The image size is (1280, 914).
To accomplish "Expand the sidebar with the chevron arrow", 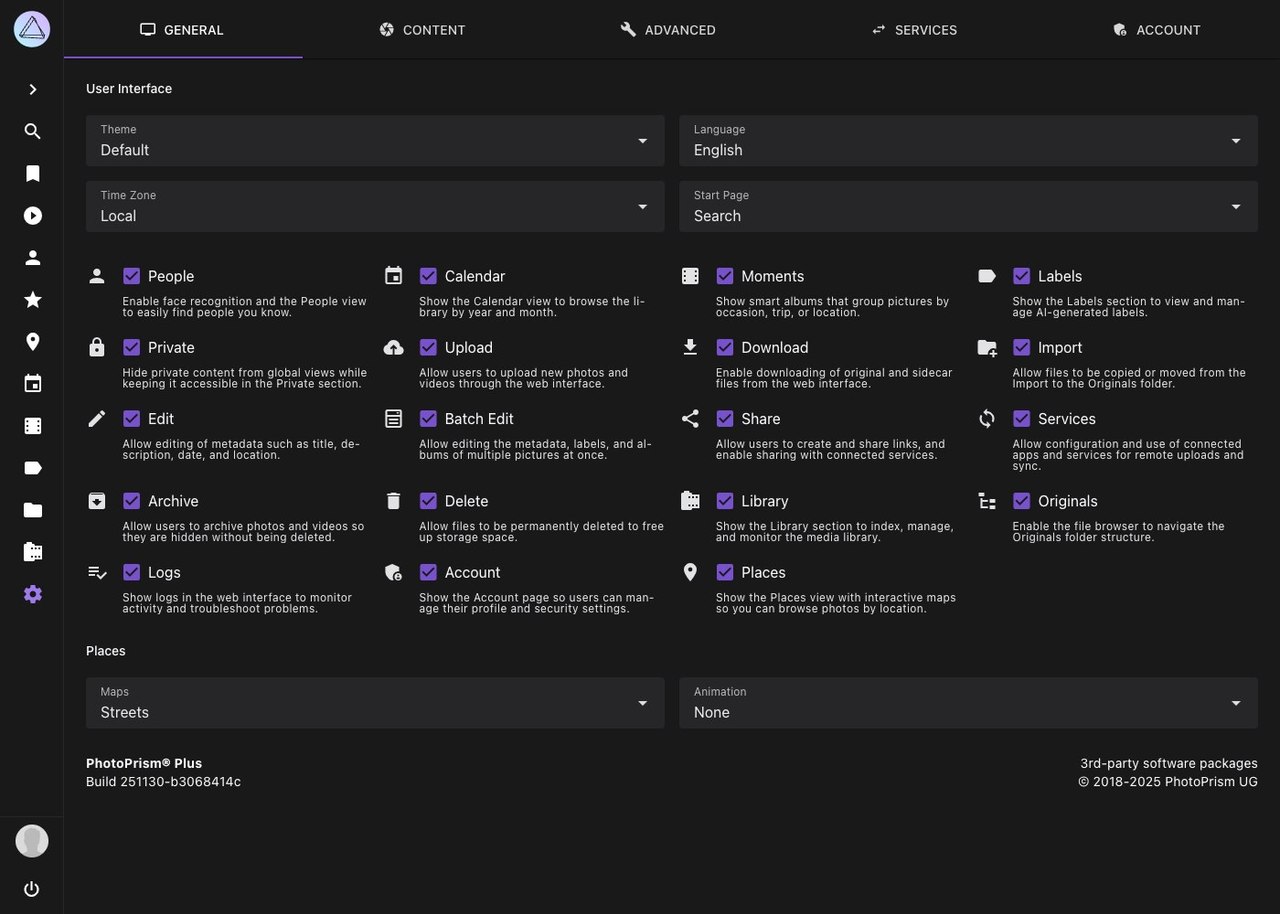I will (32, 89).
